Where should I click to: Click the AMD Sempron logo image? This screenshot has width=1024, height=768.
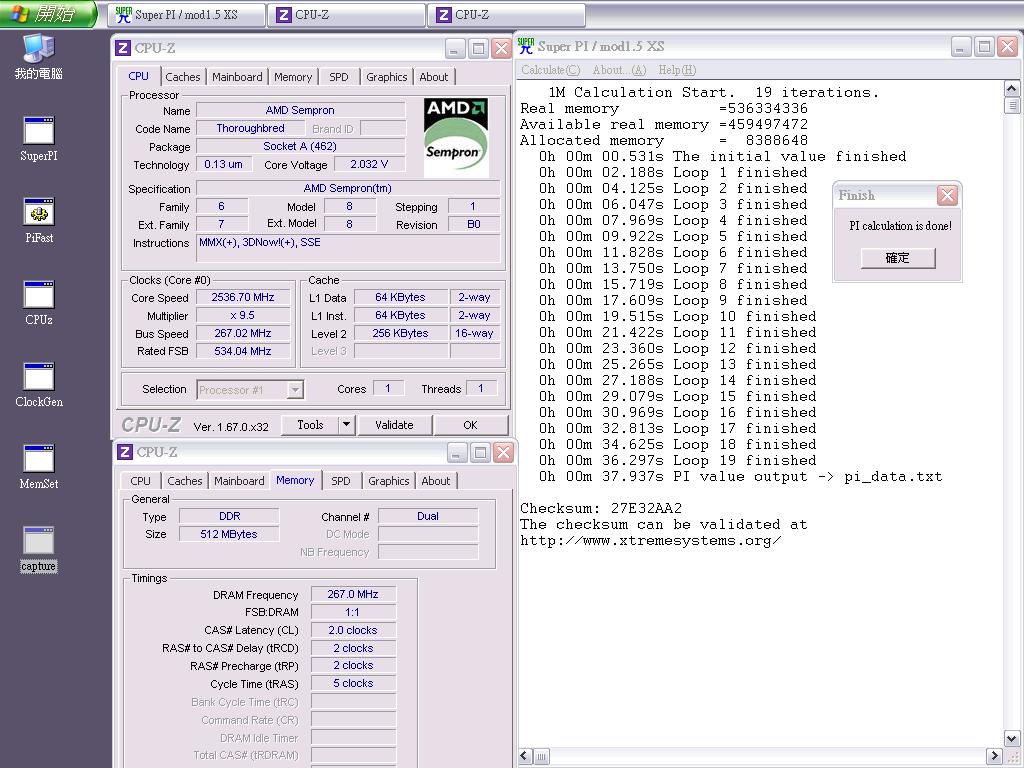456,138
